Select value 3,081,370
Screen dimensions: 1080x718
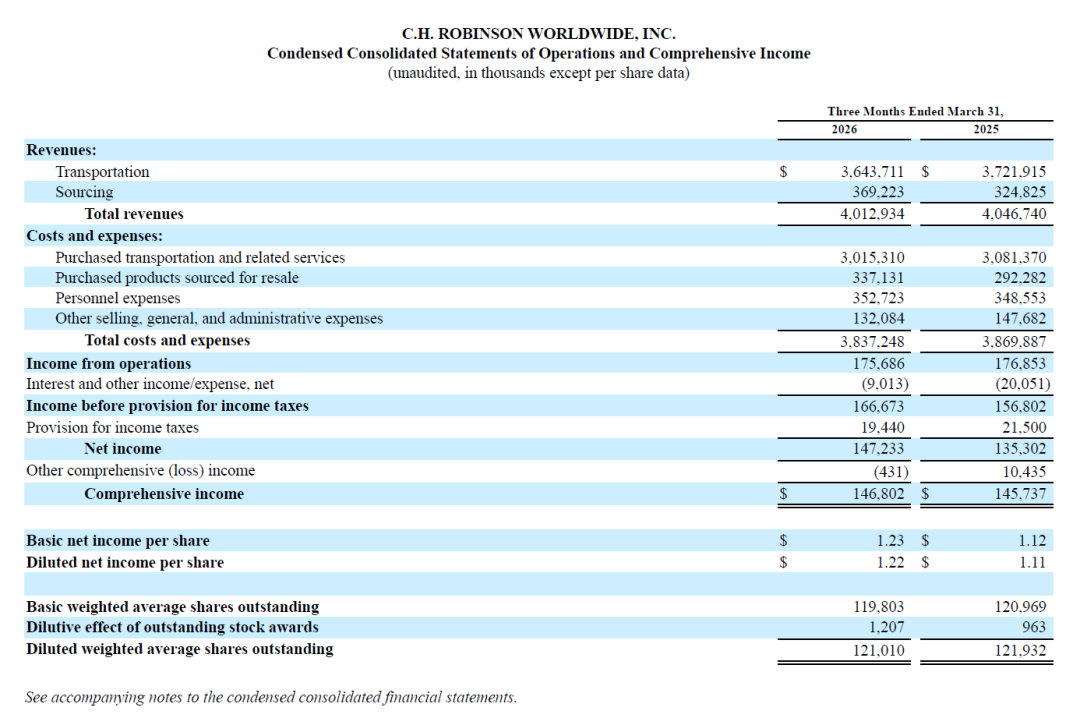click(x=1014, y=257)
